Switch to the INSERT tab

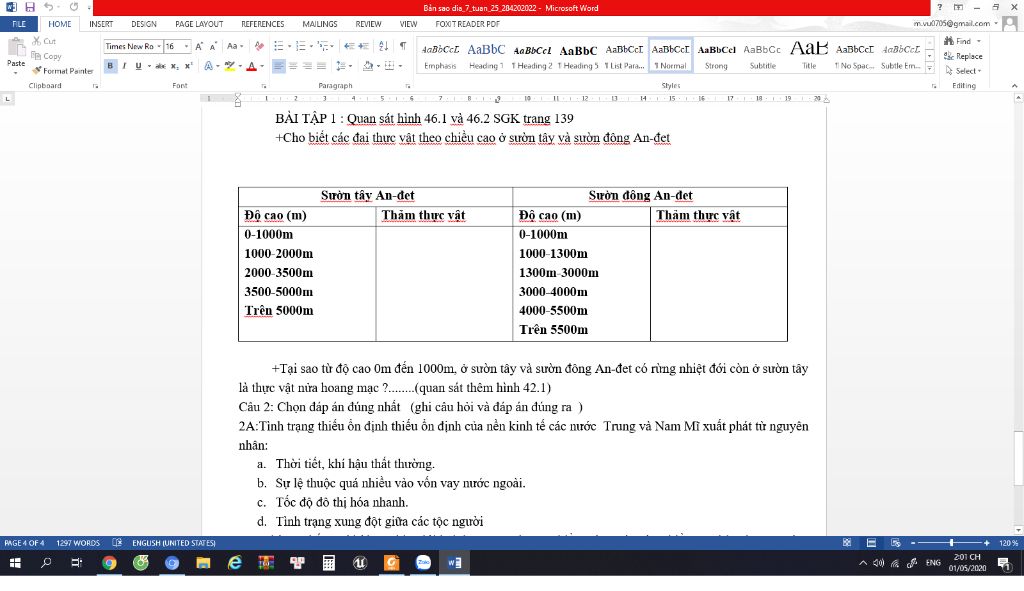tap(101, 24)
